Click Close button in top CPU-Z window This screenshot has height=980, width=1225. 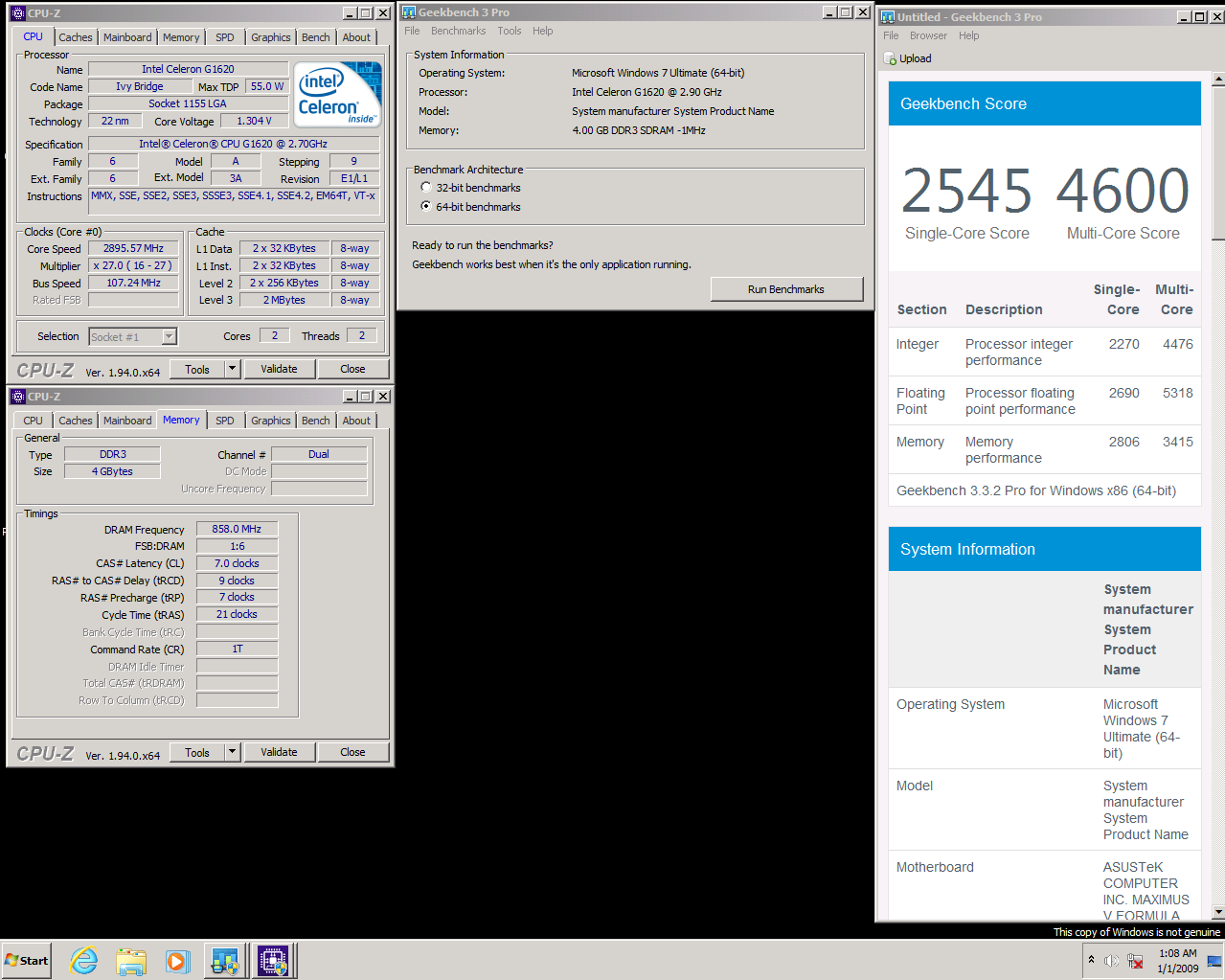click(352, 369)
